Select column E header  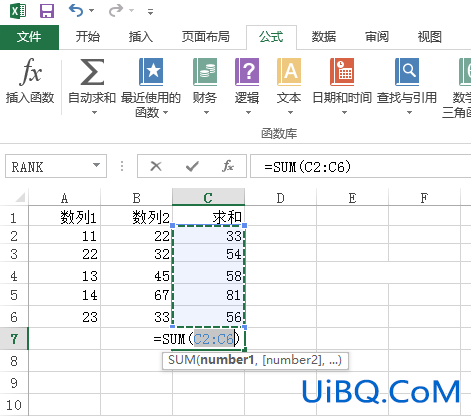coord(352,198)
